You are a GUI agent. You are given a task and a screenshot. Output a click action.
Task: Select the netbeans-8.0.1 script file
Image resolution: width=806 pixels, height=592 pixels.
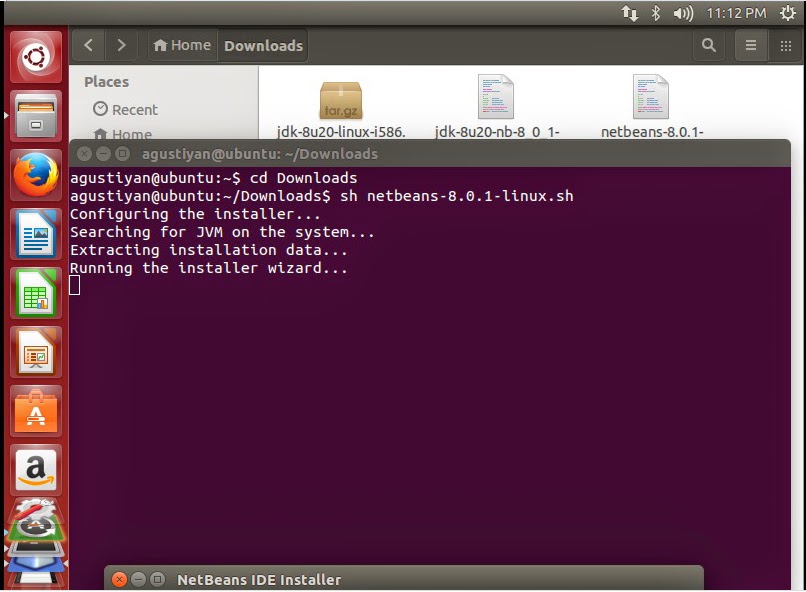click(x=651, y=107)
